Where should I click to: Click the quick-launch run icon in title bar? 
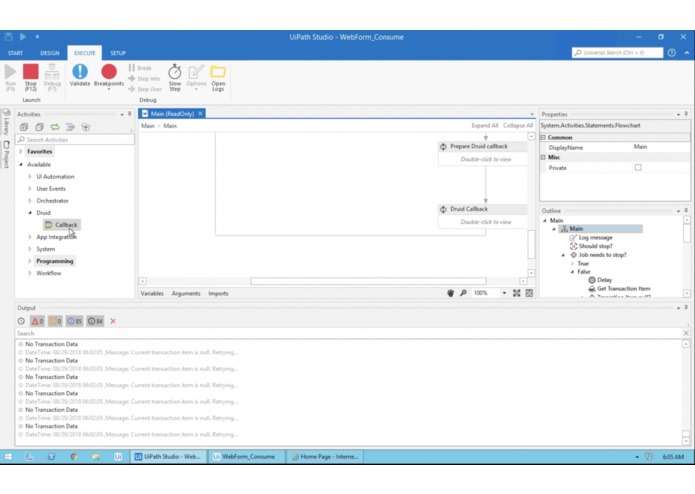click(x=23, y=37)
